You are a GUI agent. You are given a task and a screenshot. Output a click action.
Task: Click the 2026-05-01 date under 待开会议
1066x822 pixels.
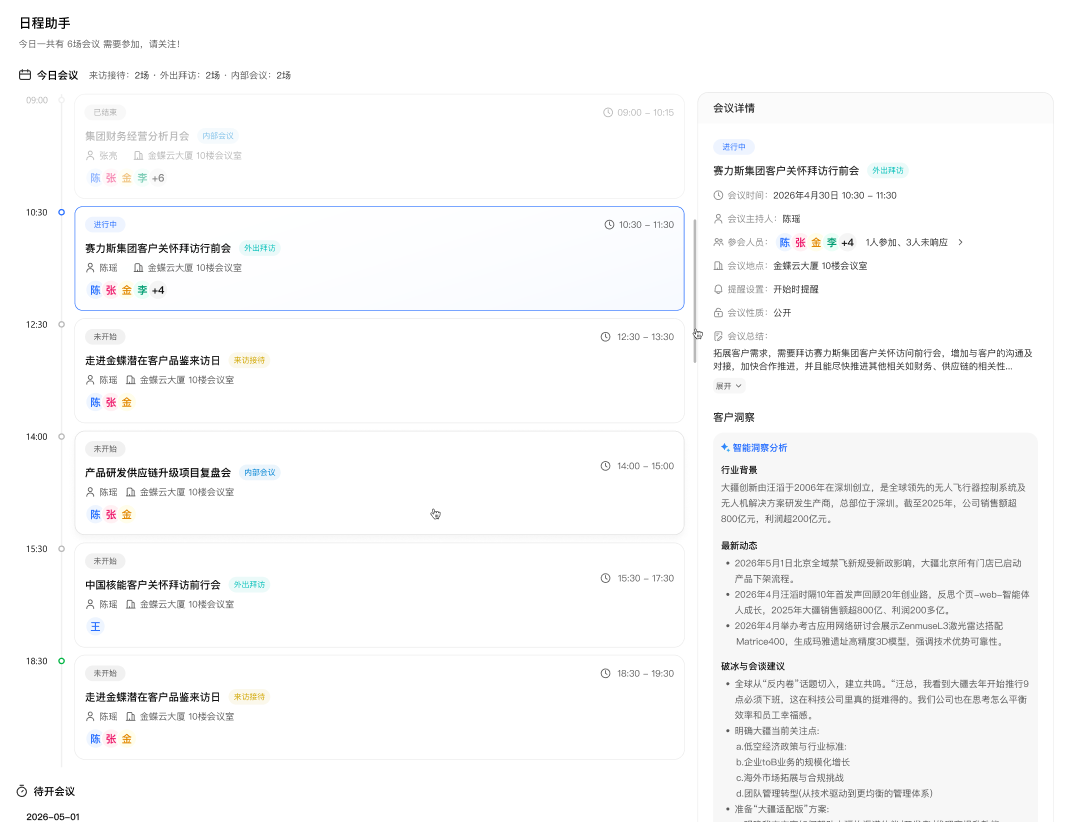pos(53,817)
